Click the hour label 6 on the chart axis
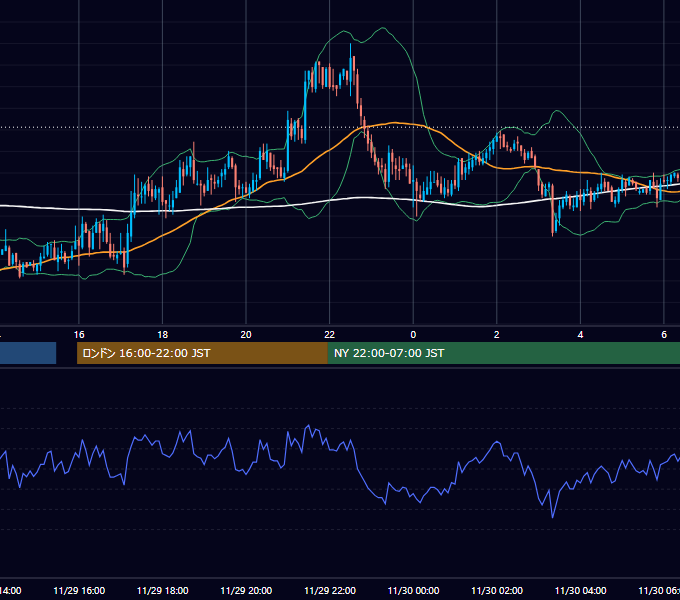Screen dimensions: 680x600 [x=664, y=335]
